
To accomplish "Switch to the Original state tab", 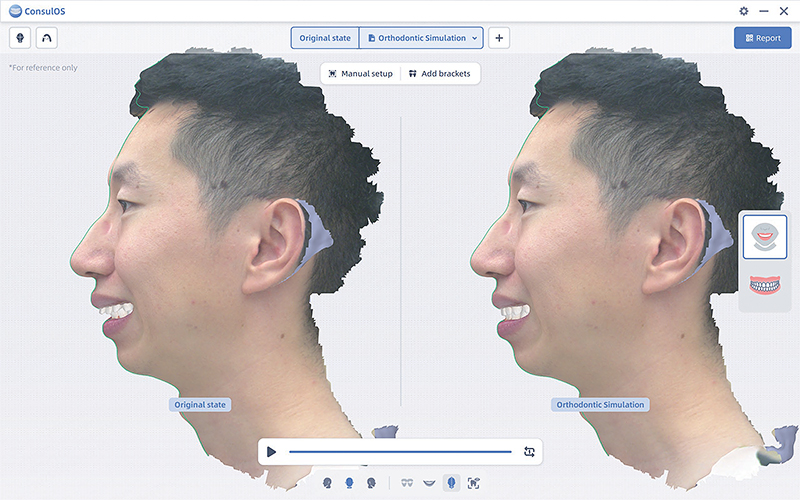I will 325,38.
